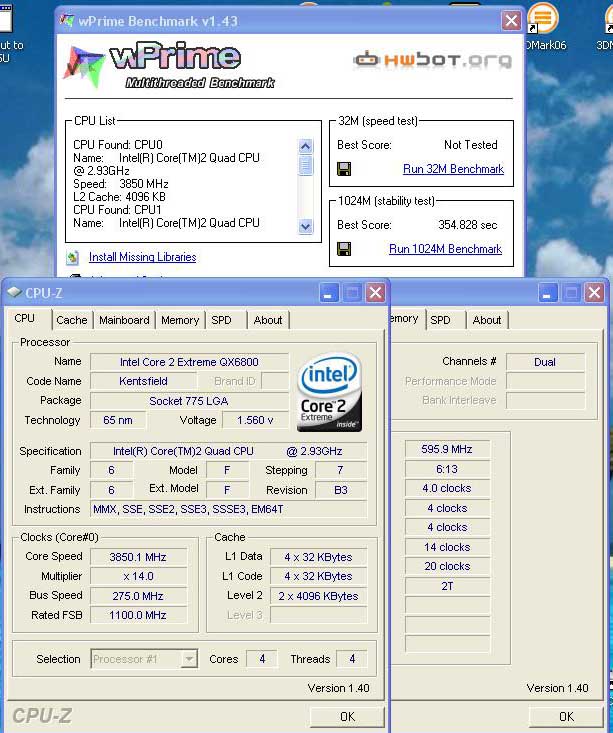Click the Voltage value 1.560 v
This screenshot has height=733, width=613.
tap(255, 420)
